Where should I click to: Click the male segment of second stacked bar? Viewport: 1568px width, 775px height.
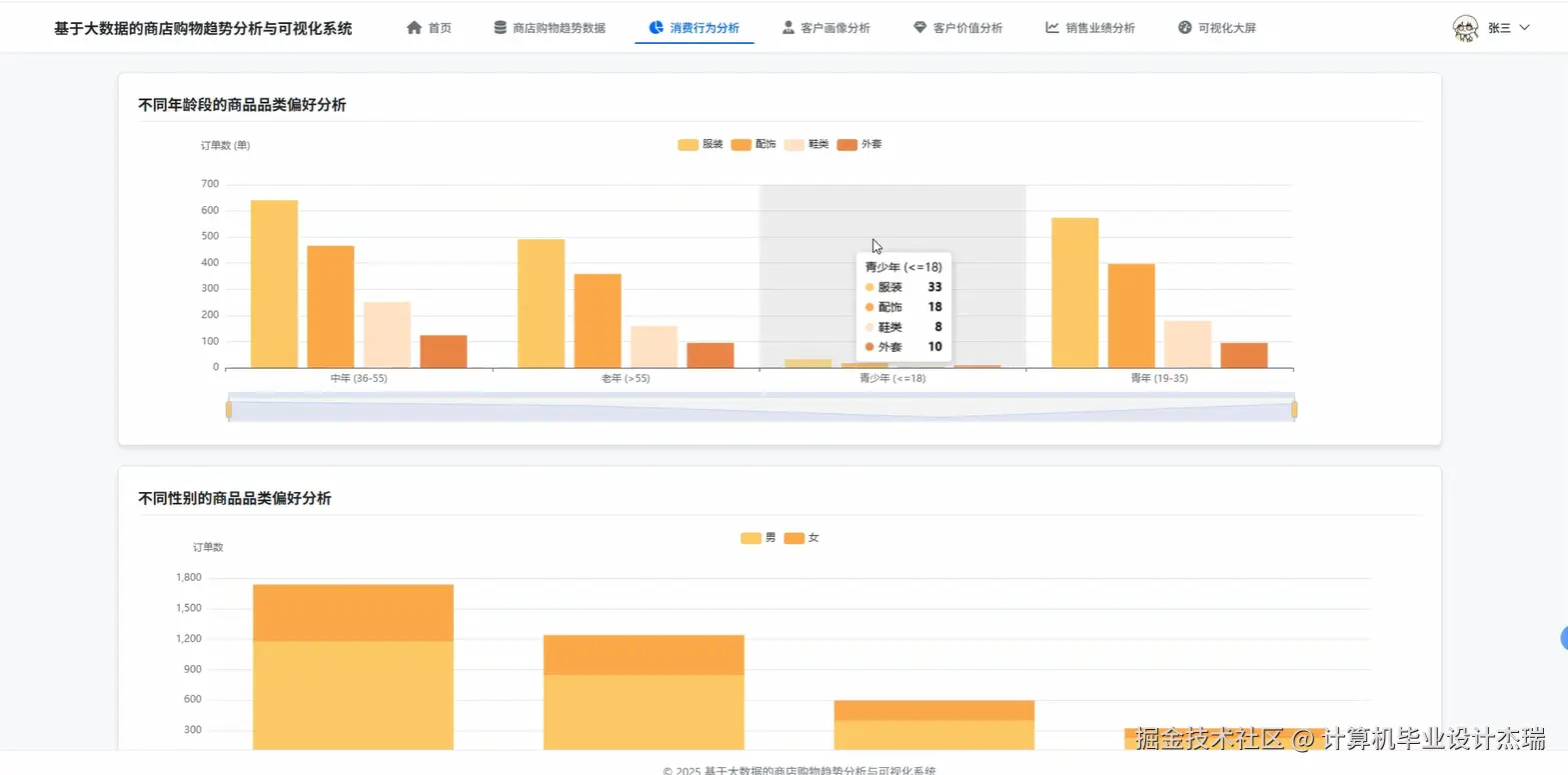(x=644, y=712)
